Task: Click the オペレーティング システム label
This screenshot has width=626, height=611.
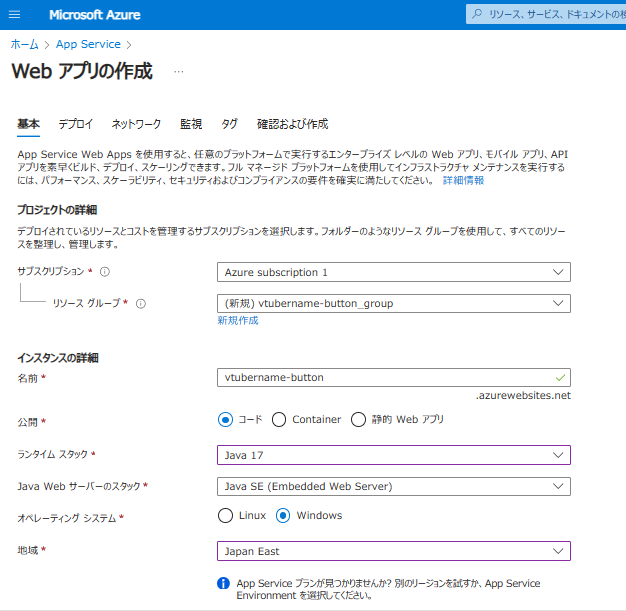Action: (x=67, y=518)
